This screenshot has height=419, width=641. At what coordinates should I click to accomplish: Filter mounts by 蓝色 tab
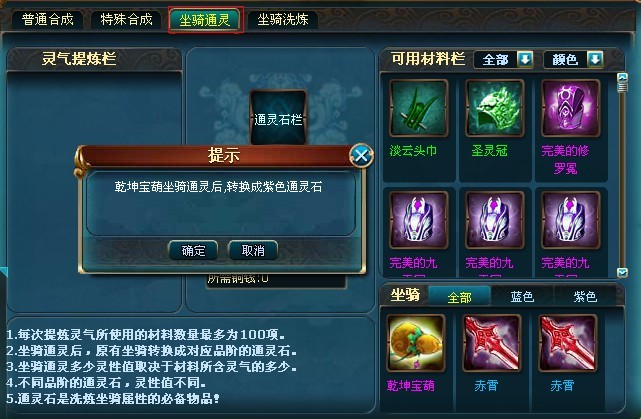point(522,296)
